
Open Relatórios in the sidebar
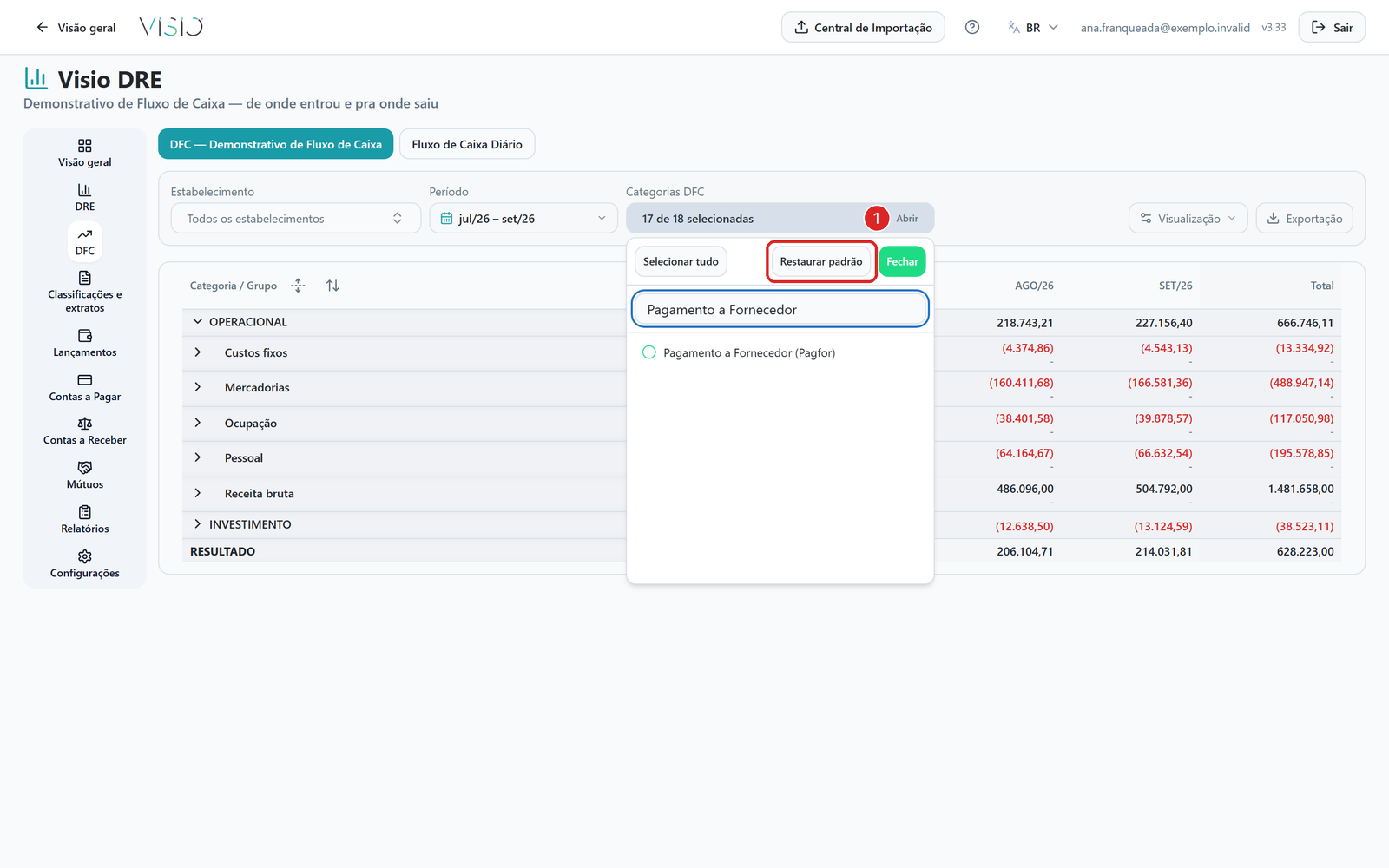84,520
